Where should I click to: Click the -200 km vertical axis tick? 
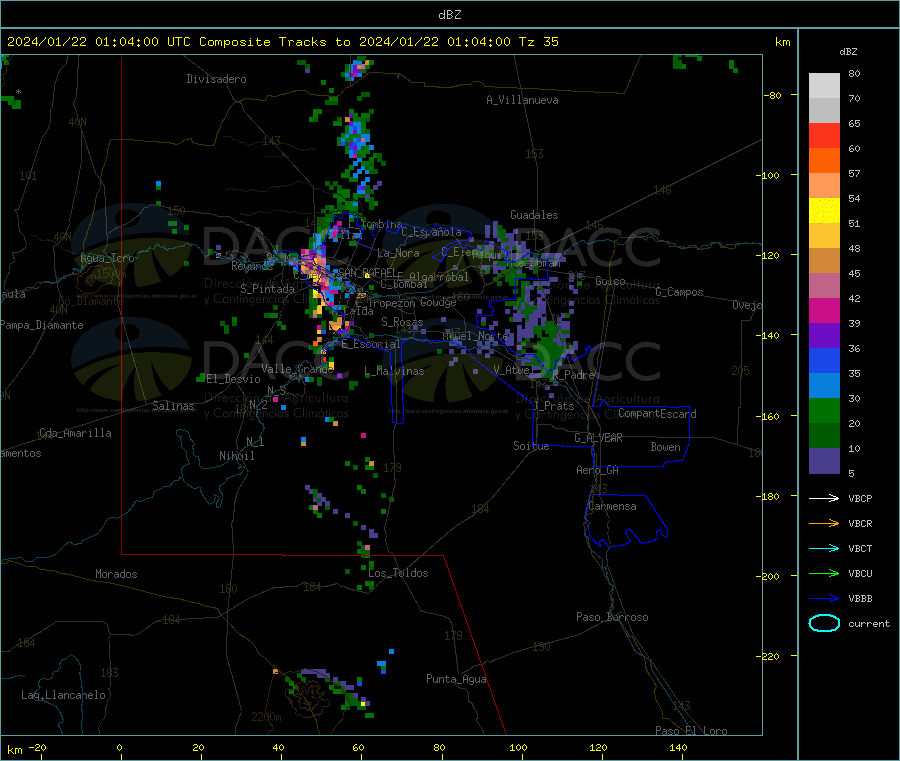click(767, 576)
